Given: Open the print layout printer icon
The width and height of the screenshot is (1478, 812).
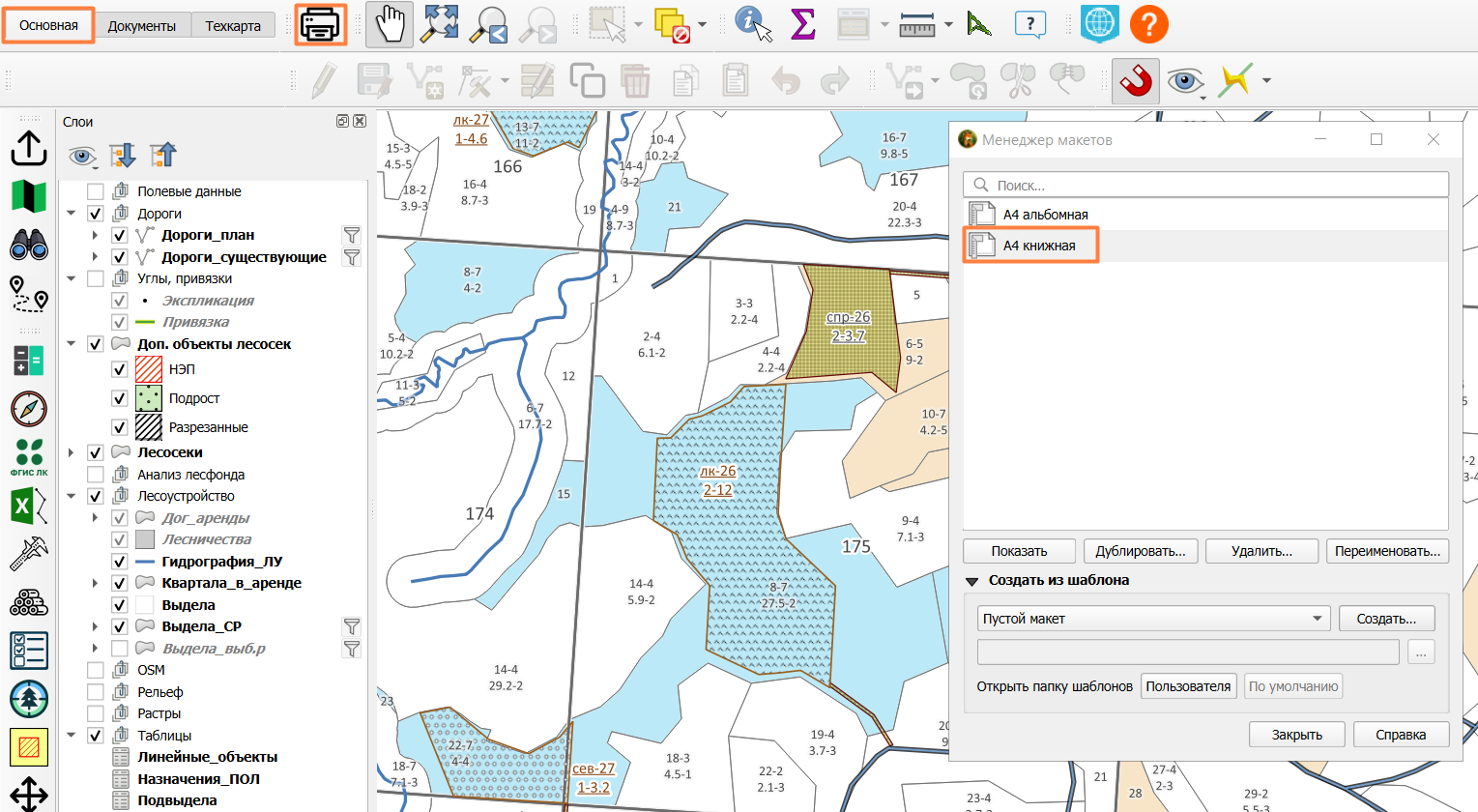Looking at the screenshot, I should pyautogui.click(x=320, y=25).
